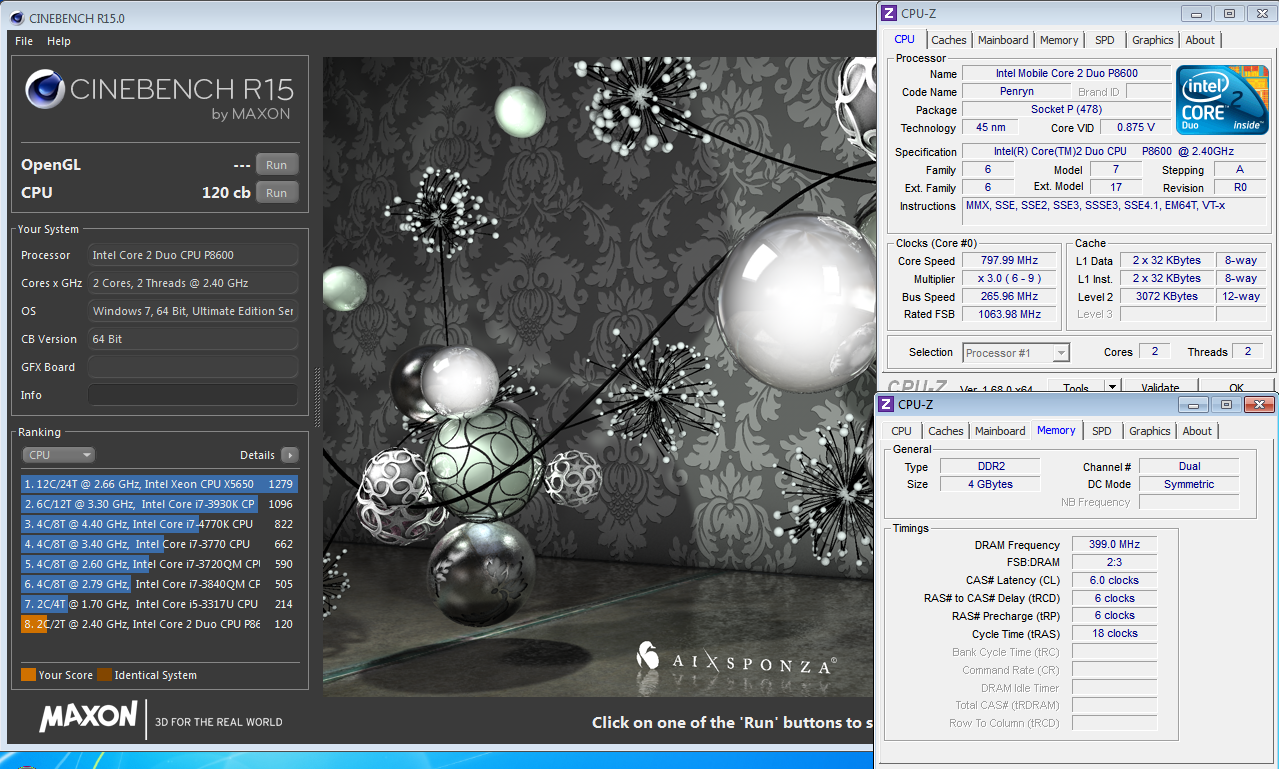Click the memory Size value 4 GBytes
Screen dimensions: 1279x769
pos(990,484)
